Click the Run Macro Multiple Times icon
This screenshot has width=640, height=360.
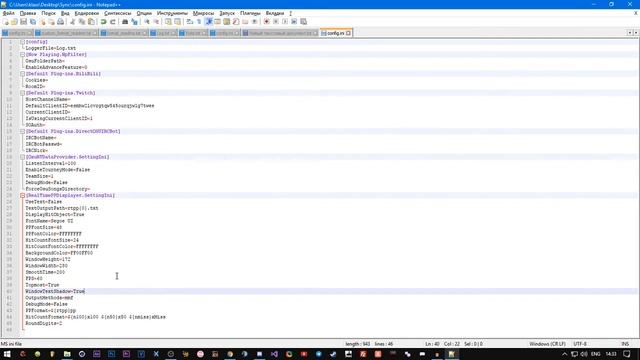pos(294,22)
